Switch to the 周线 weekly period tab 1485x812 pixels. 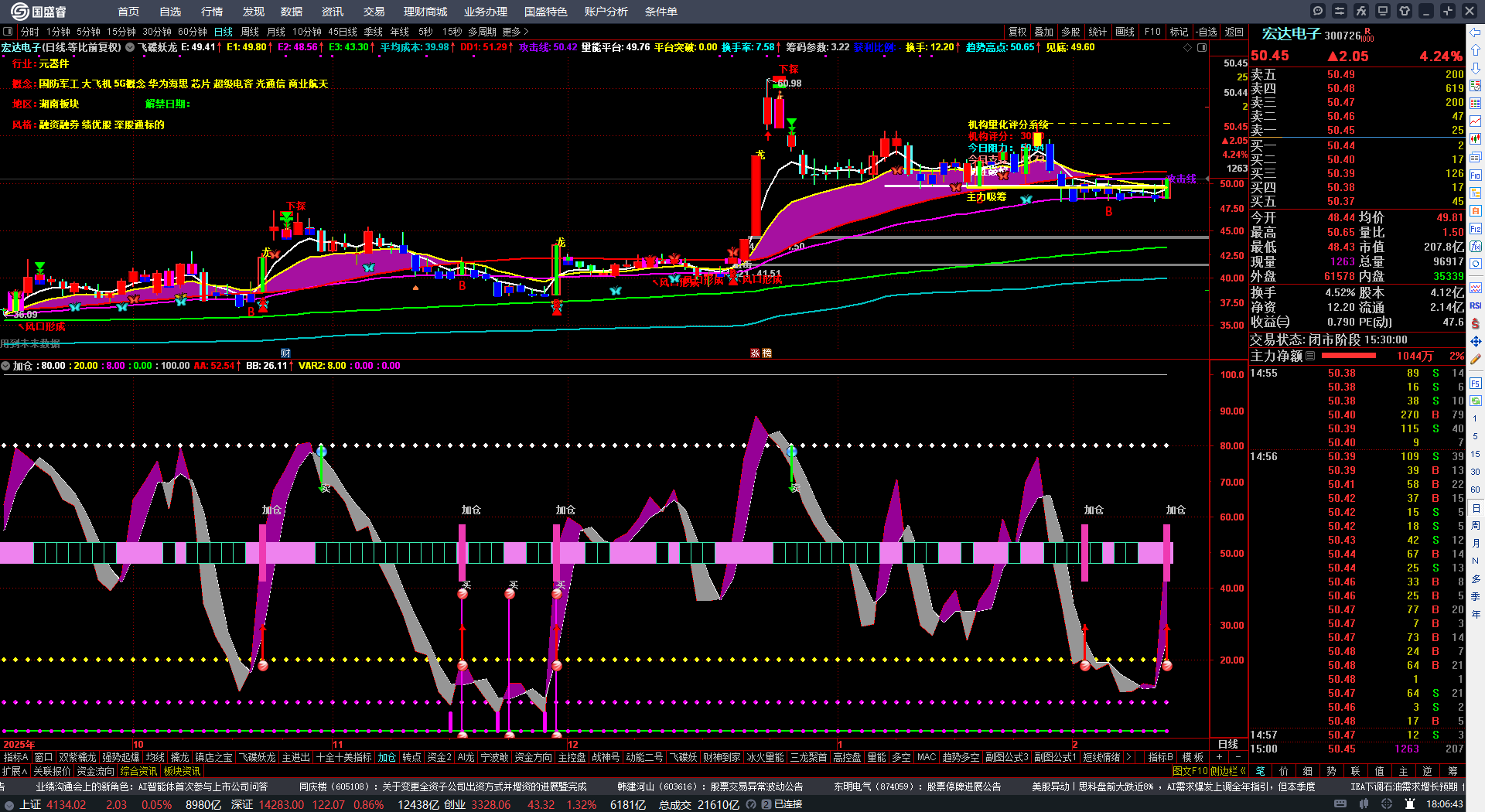tap(250, 32)
